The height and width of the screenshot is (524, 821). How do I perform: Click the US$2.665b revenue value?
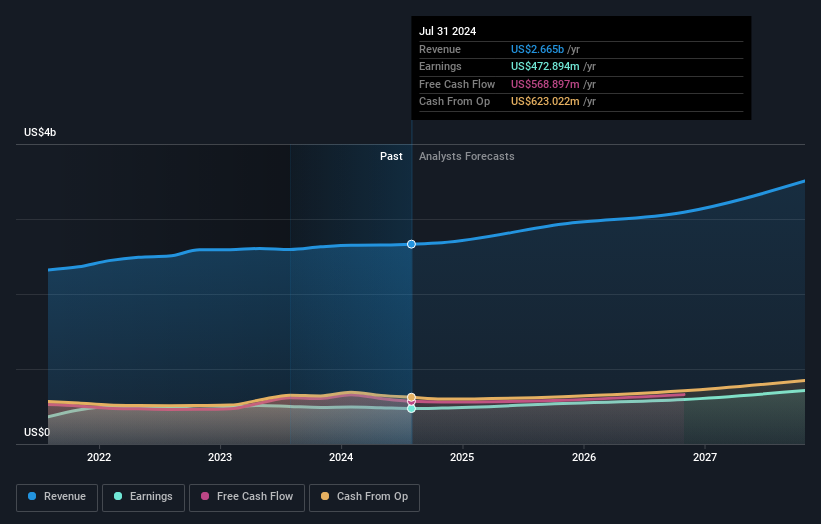[537, 49]
